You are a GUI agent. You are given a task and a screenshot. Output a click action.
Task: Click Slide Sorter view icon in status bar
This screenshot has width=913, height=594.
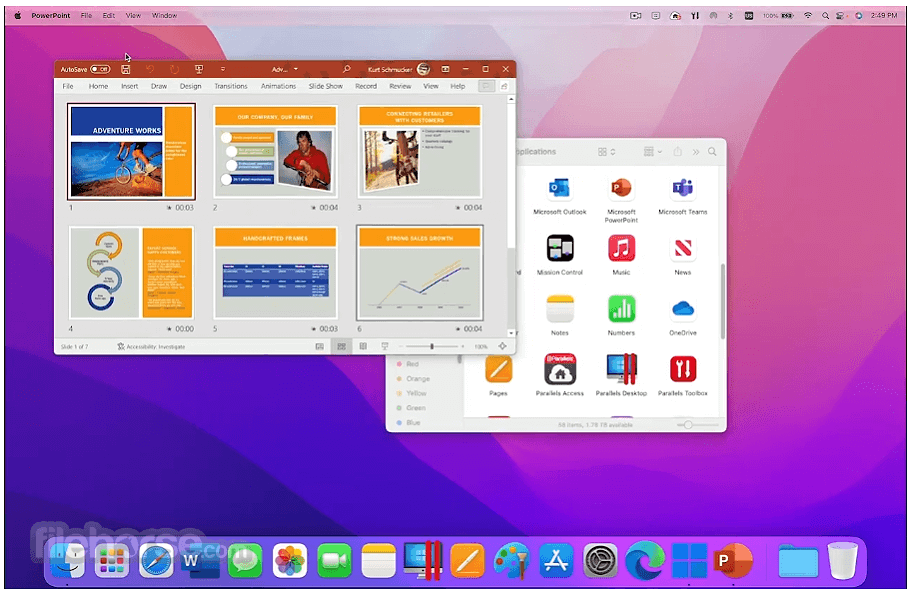tap(341, 346)
